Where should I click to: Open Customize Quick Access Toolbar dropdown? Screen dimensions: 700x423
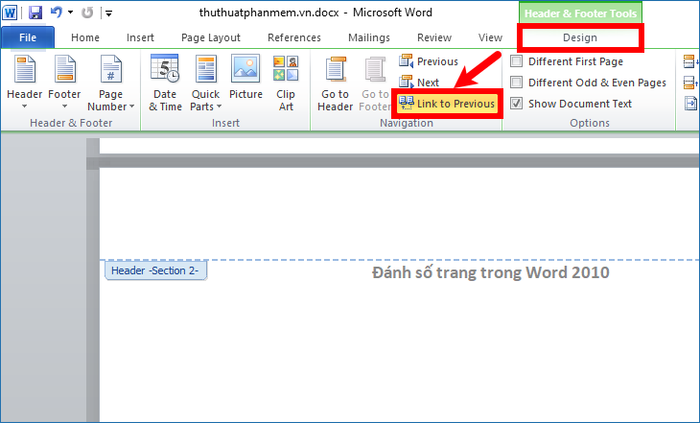(108, 13)
